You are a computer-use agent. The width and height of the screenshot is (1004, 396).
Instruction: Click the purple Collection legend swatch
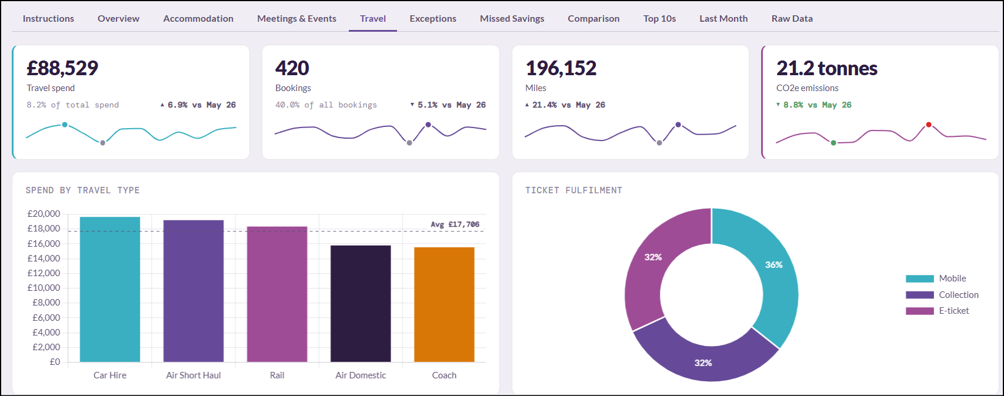point(919,295)
